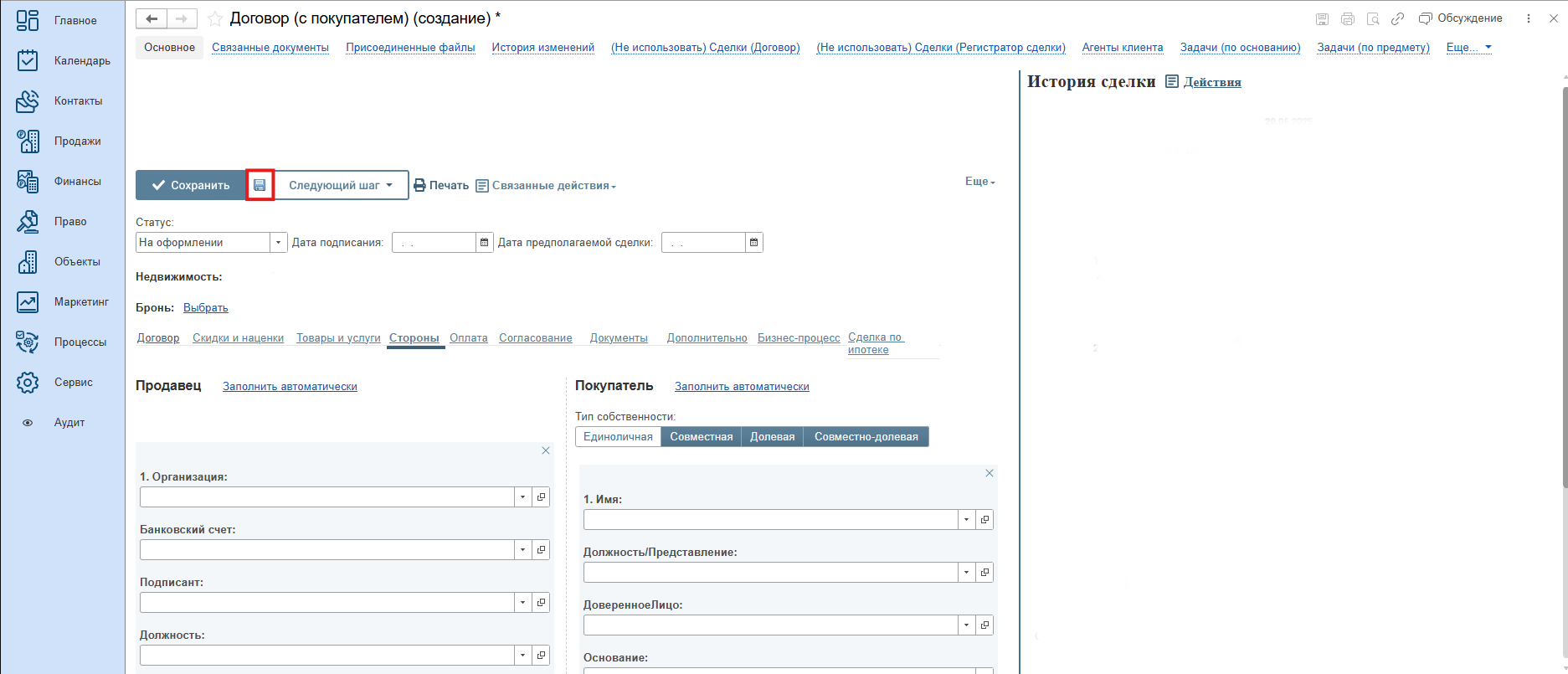Open the Marketing chart icon

pyautogui.click(x=28, y=301)
